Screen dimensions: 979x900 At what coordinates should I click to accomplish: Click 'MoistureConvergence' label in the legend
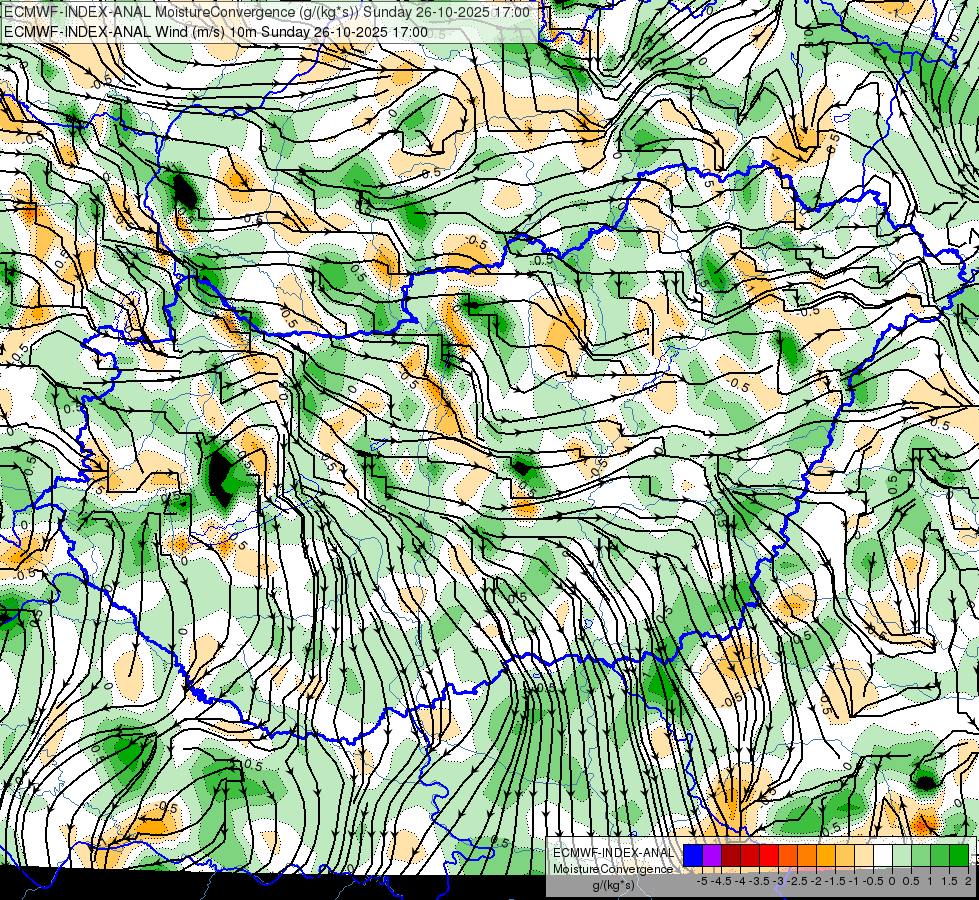[613, 869]
